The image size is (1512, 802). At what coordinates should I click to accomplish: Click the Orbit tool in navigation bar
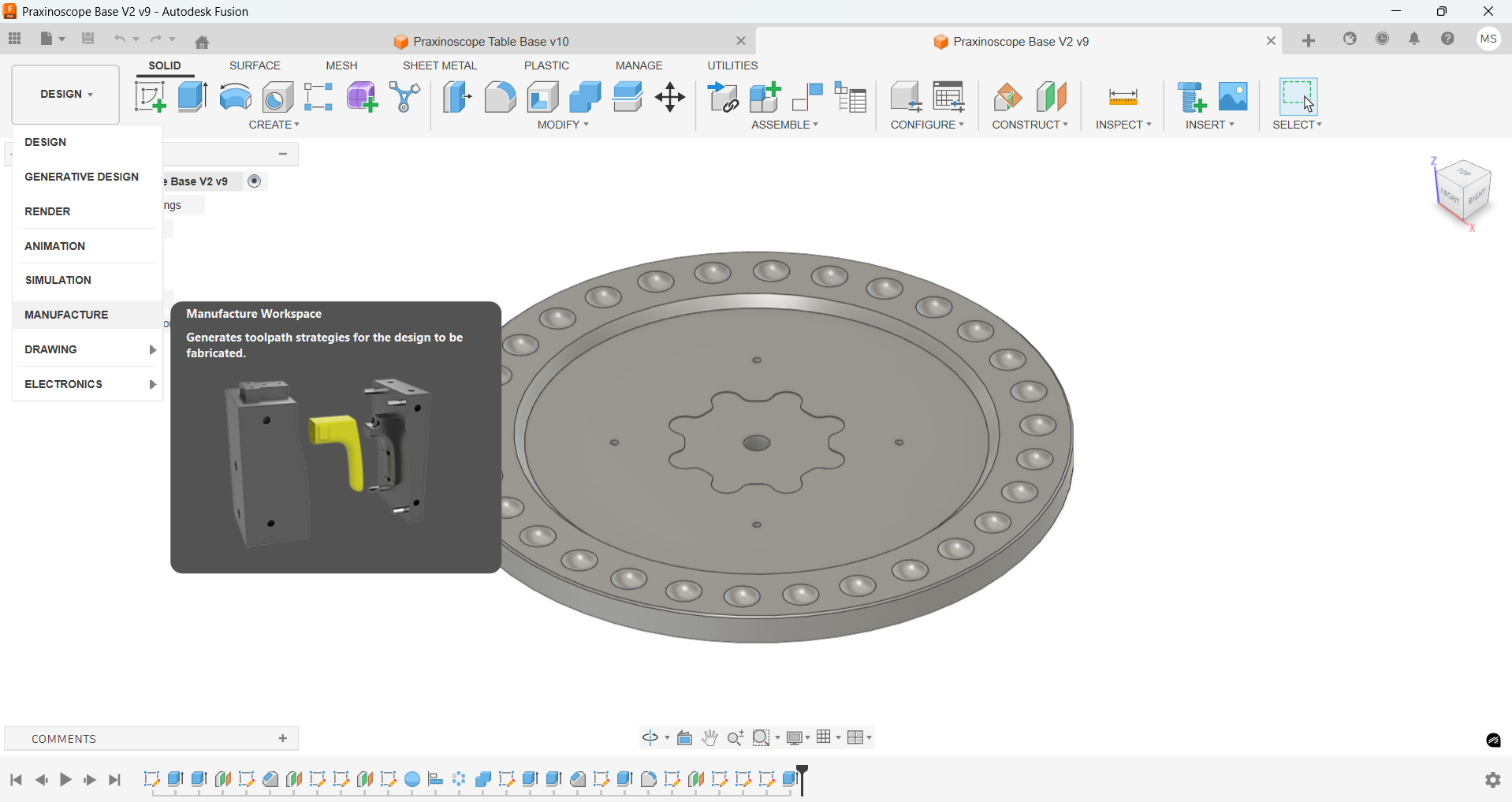[x=650, y=738]
